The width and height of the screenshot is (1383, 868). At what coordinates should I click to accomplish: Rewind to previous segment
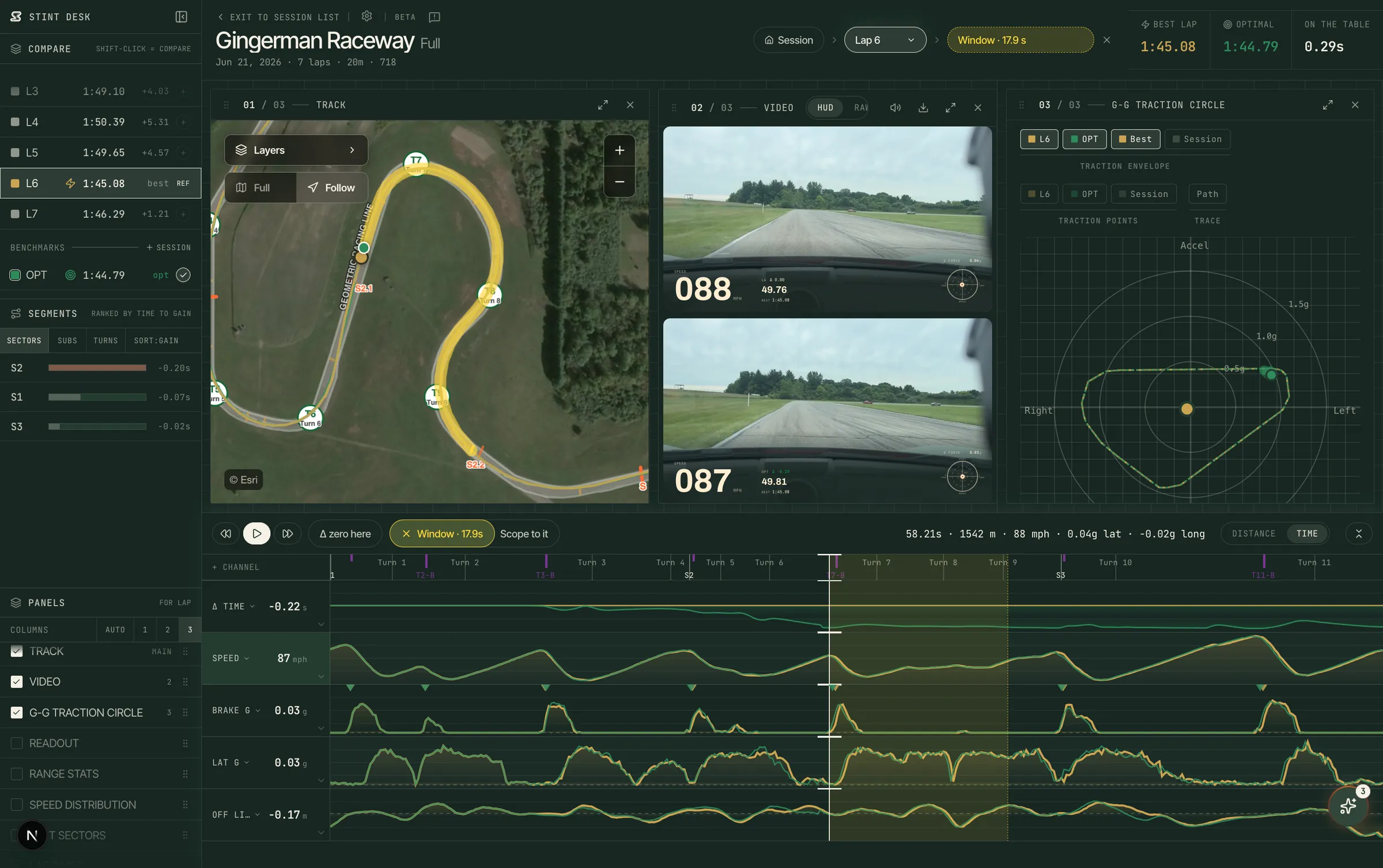click(226, 533)
